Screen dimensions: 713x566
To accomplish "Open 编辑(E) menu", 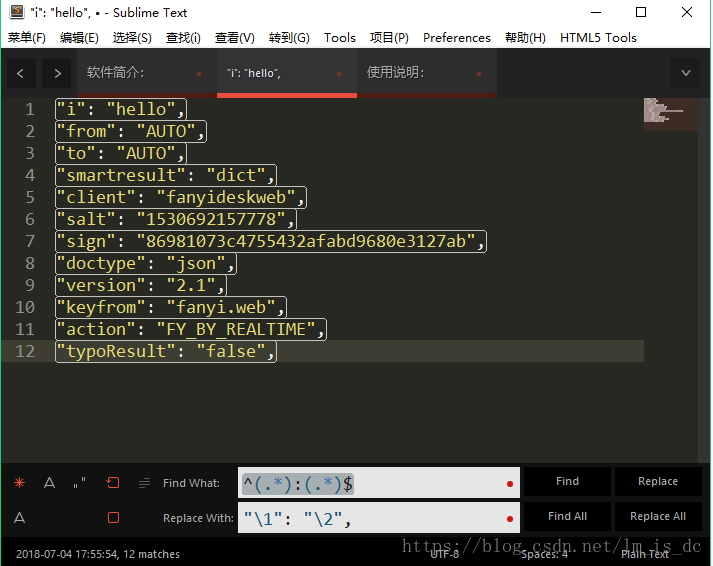I will (x=79, y=37).
